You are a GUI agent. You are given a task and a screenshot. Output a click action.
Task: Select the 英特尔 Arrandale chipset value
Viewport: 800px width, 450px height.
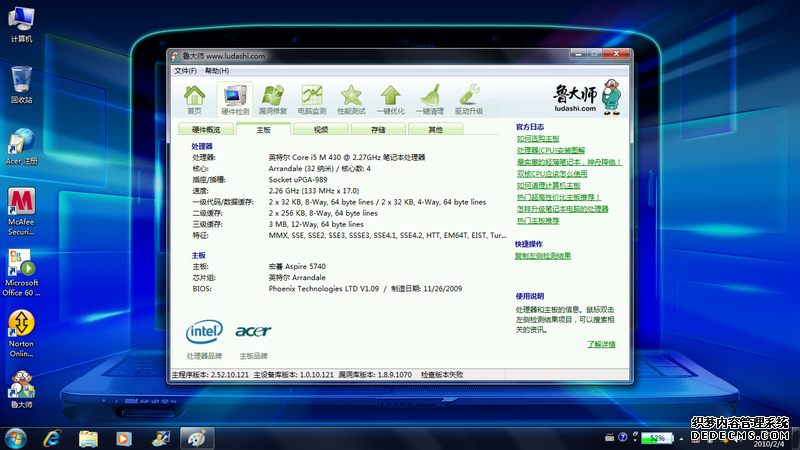(x=297, y=278)
